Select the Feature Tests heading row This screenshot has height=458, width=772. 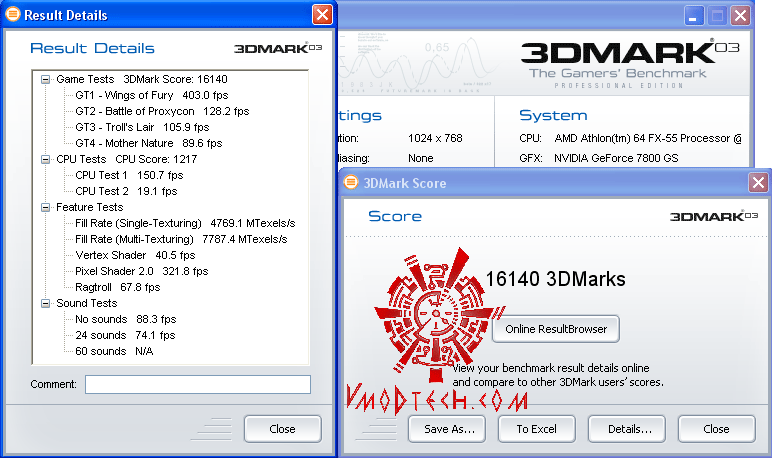click(90, 207)
